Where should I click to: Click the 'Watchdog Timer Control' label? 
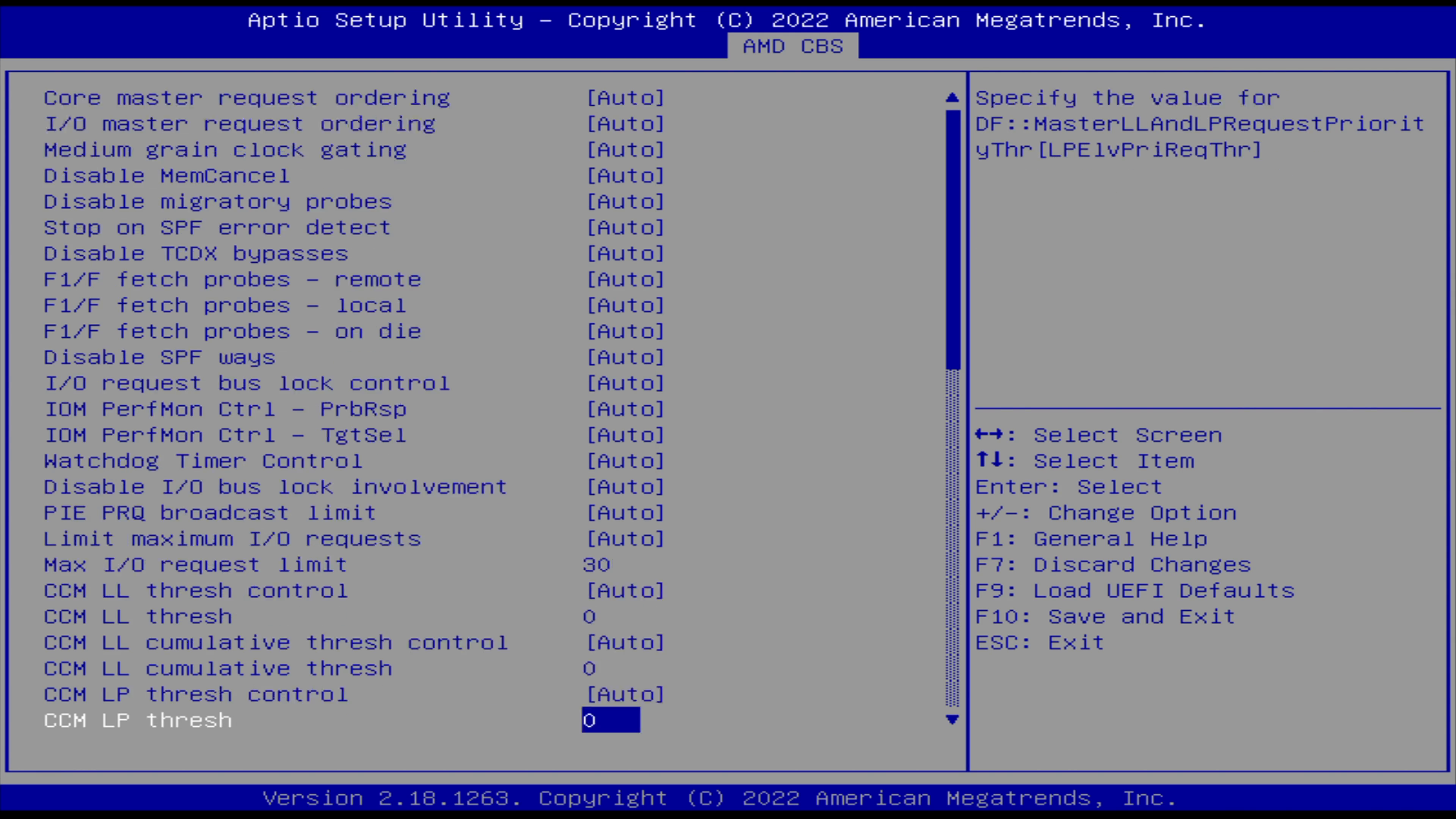point(204,461)
